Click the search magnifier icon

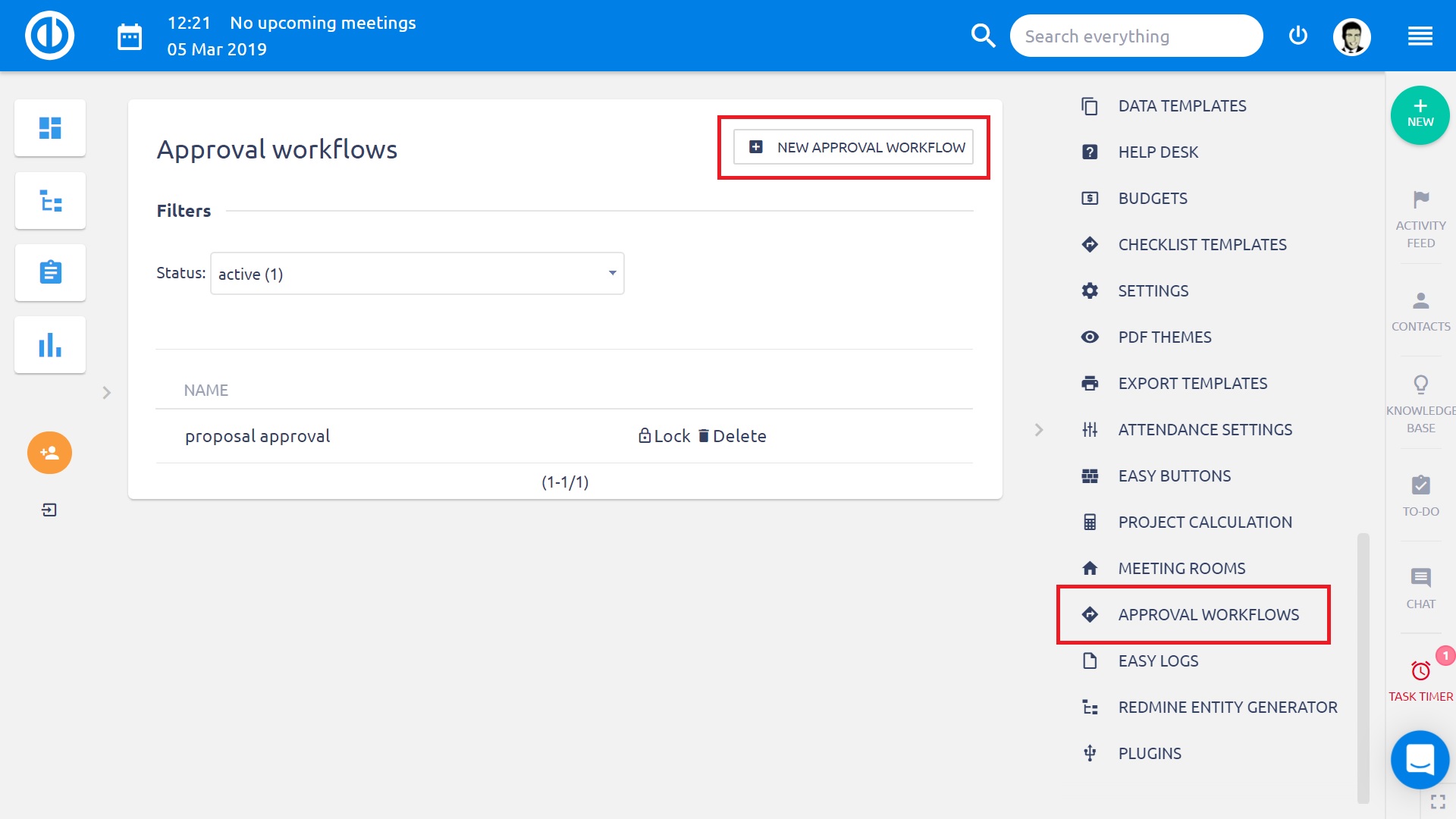(x=983, y=35)
